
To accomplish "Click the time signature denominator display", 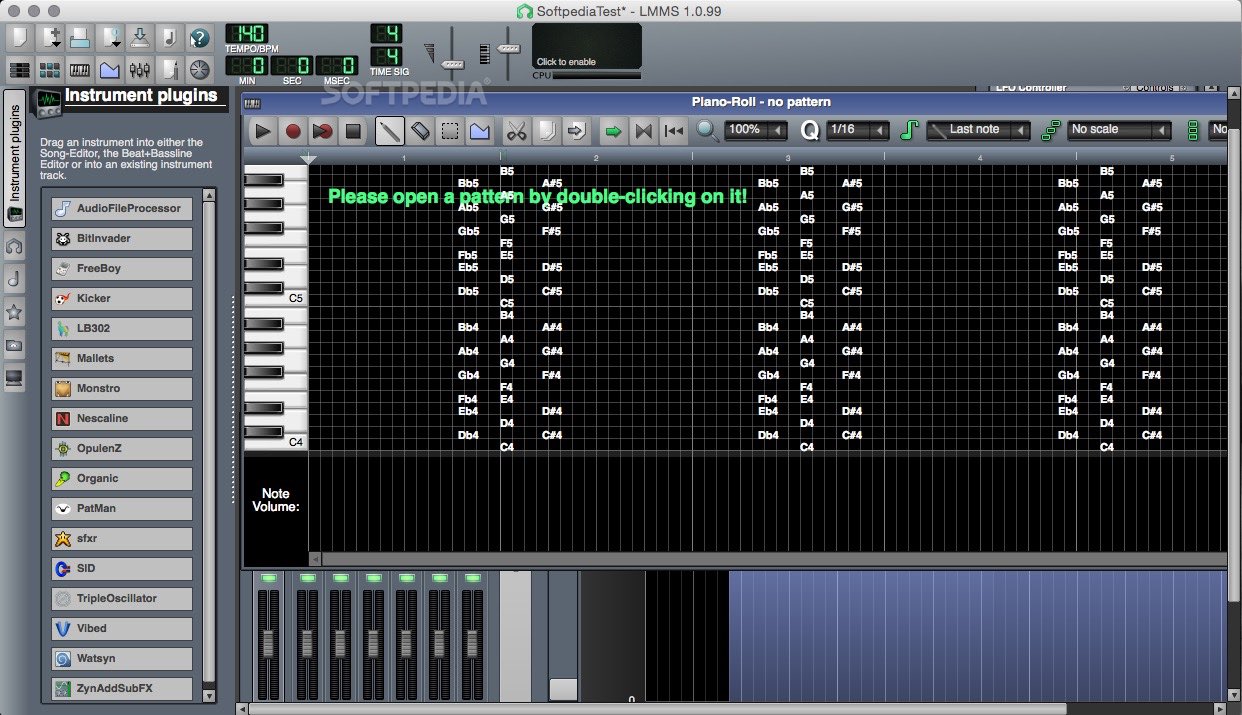I will coord(387,56).
